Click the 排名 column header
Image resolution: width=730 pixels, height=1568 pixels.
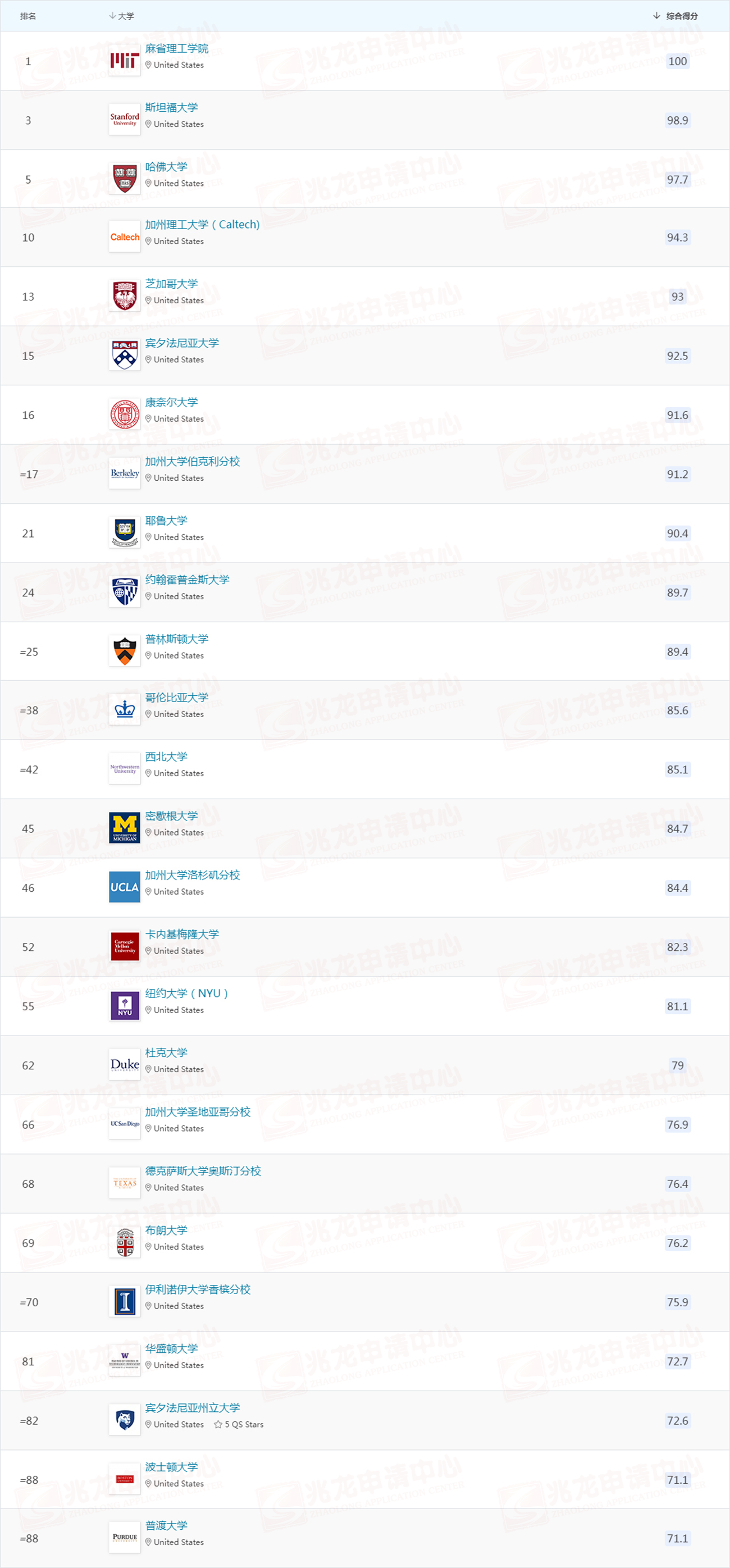click(x=28, y=16)
